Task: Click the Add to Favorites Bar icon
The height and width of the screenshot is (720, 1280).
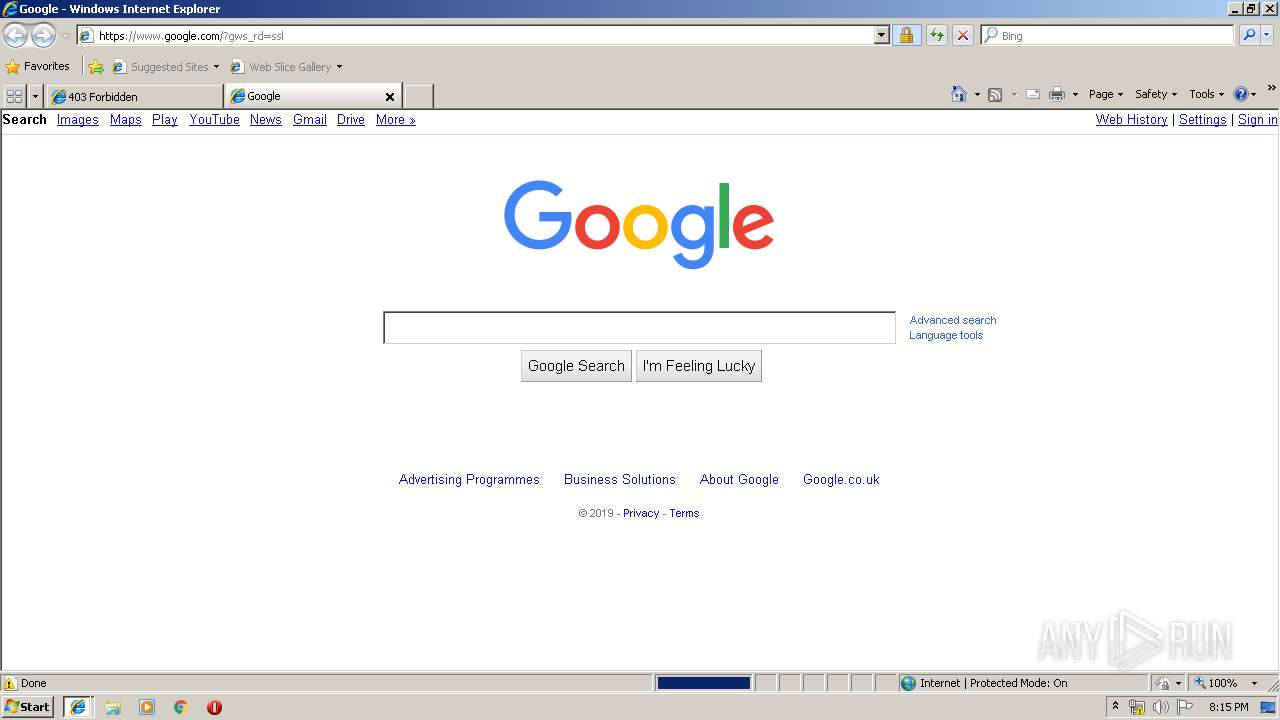Action: (x=95, y=67)
